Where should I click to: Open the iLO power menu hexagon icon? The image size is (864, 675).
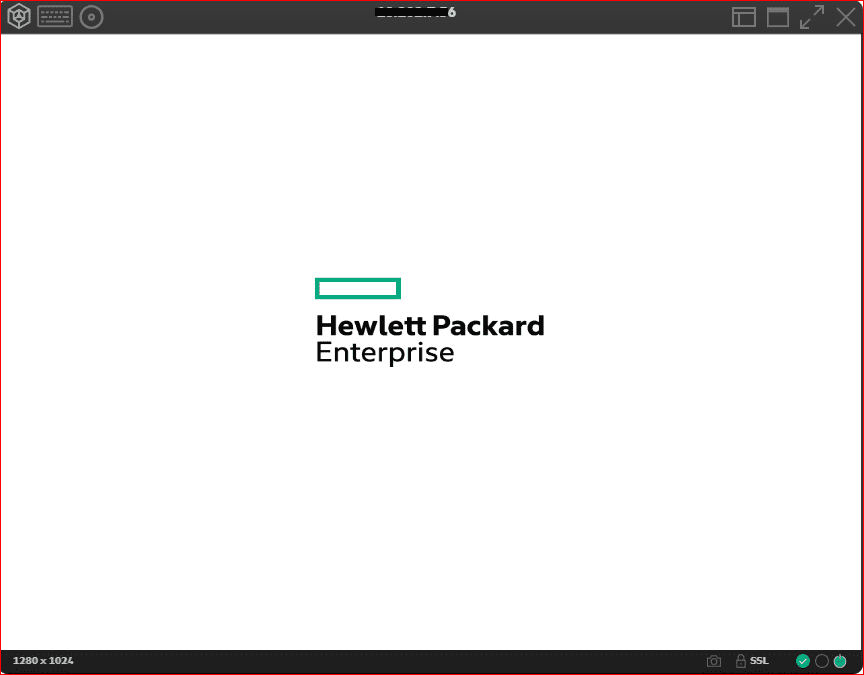click(19, 17)
